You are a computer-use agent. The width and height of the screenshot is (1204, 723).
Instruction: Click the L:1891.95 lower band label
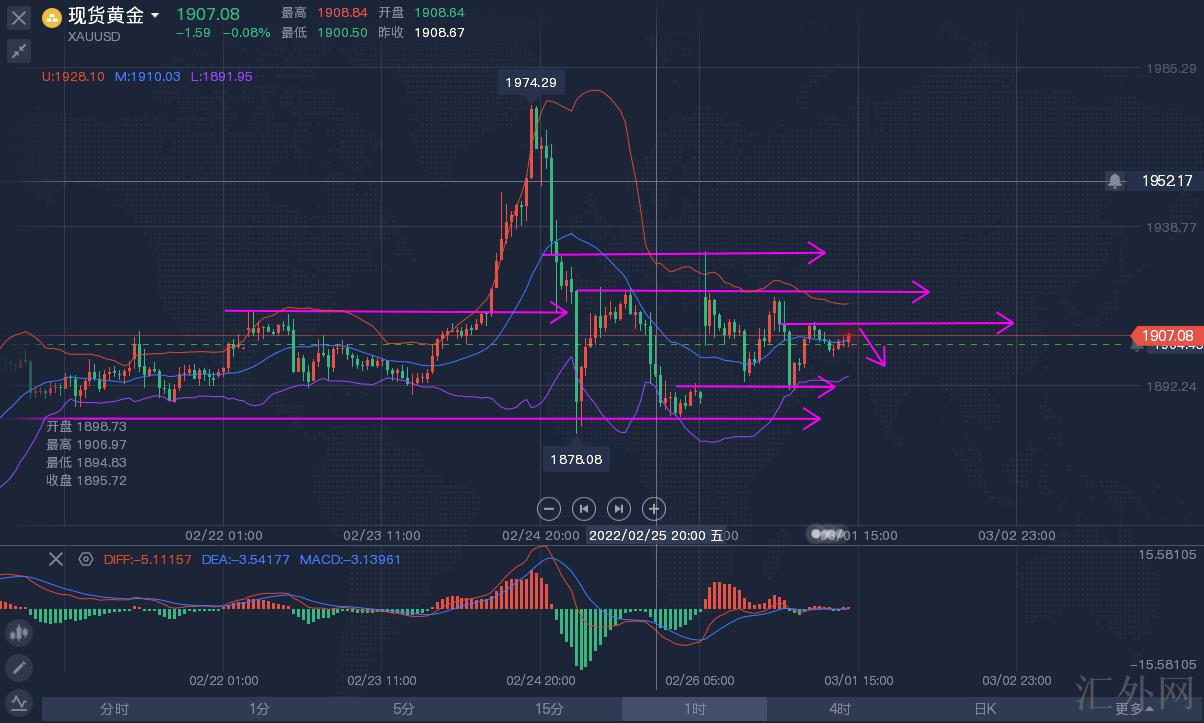pos(221,76)
